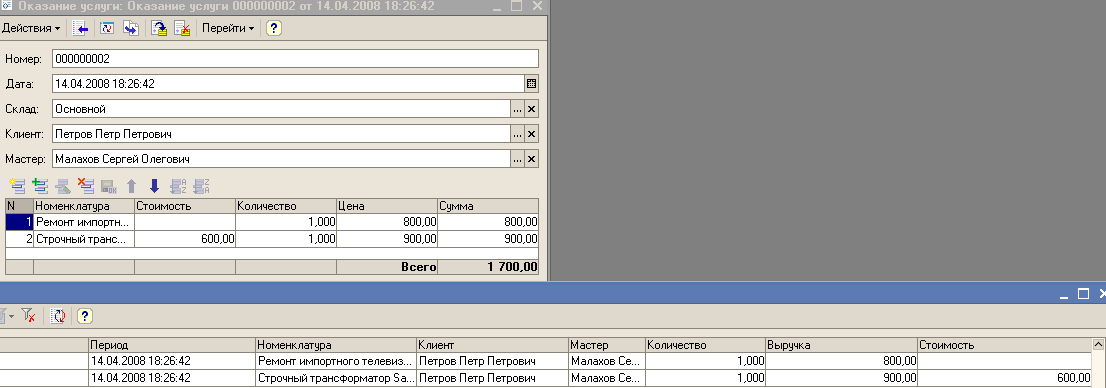The image size is (1106, 388).
Task: Maximize the lower register window
Action: tap(1083, 293)
